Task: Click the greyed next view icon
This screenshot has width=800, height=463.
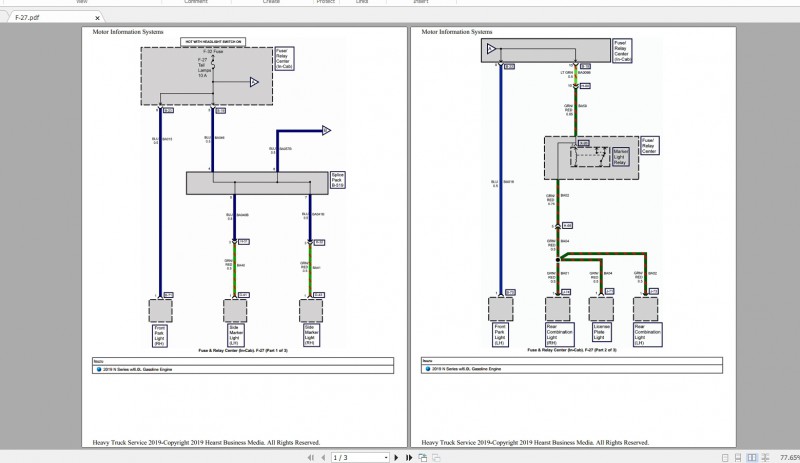Action: click(436, 458)
